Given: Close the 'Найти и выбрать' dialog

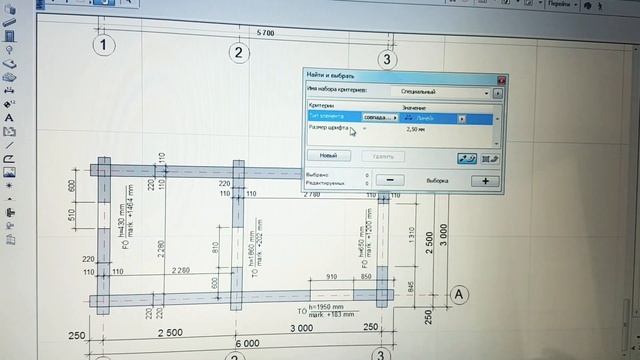Looking at the screenshot, I should [502, 80].
